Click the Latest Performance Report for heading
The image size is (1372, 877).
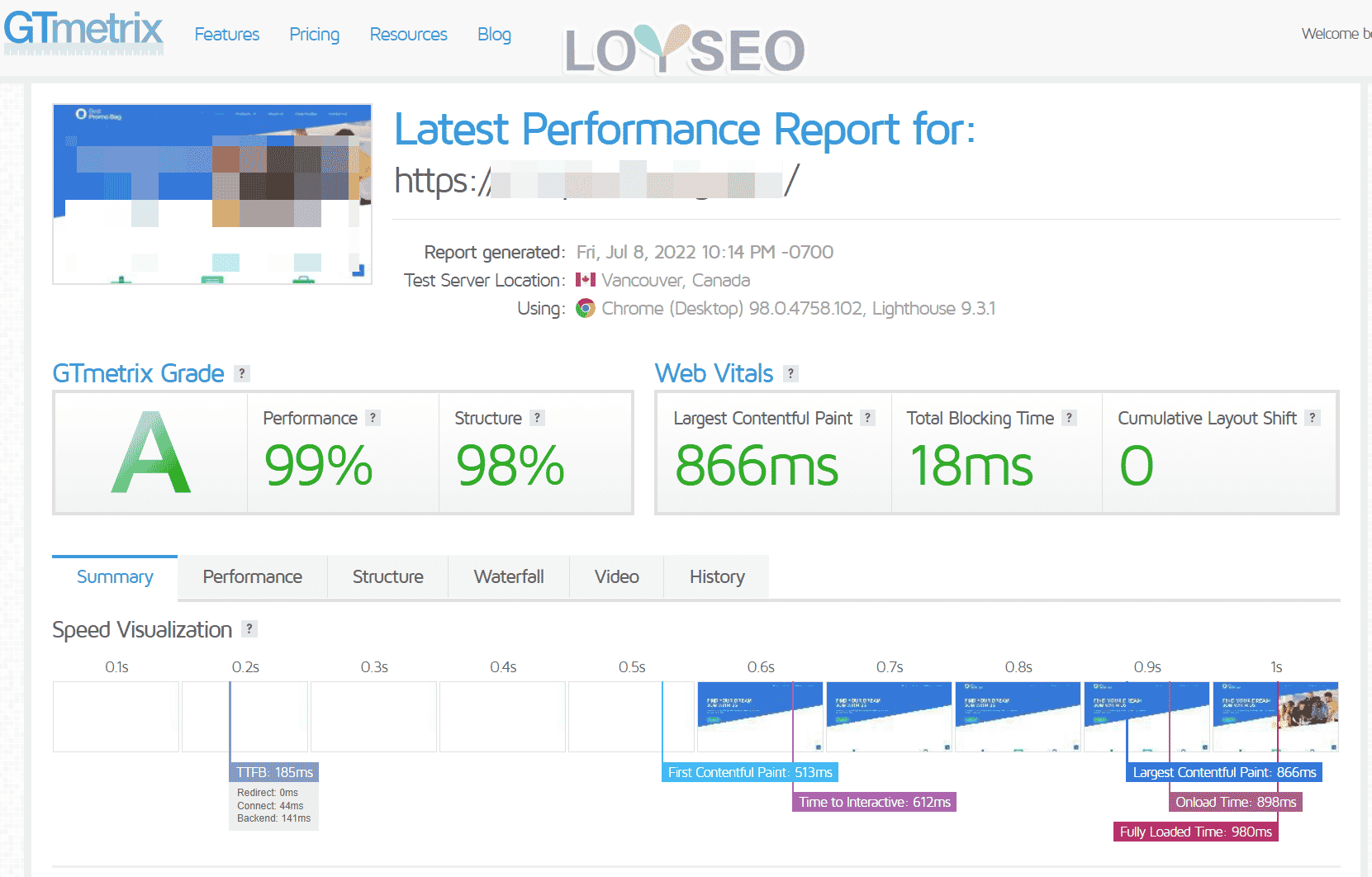click(x=685, y=130)
